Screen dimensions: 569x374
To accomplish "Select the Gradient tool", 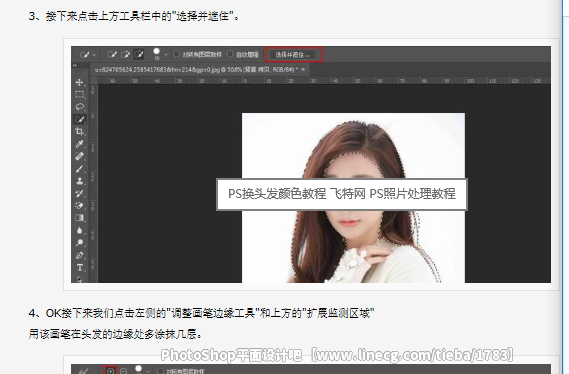I will (79, 218).
